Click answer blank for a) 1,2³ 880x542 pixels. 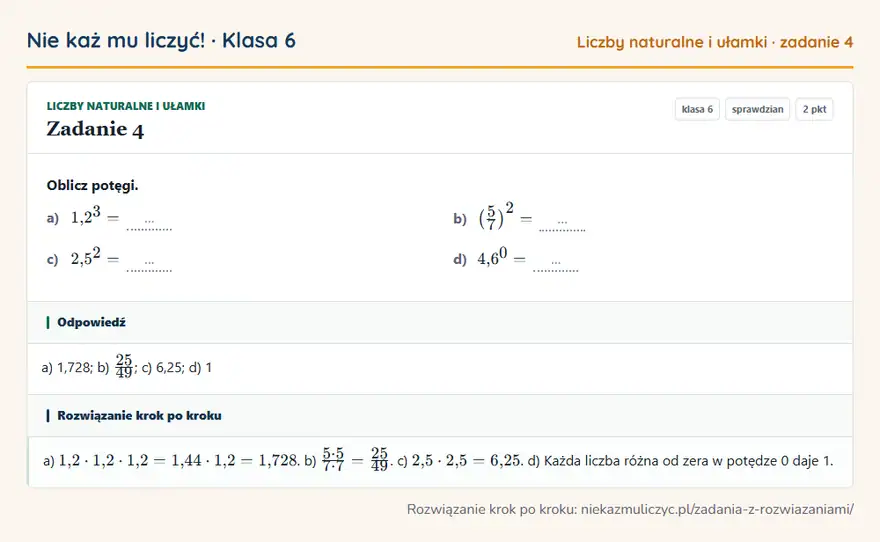(149, 223)
